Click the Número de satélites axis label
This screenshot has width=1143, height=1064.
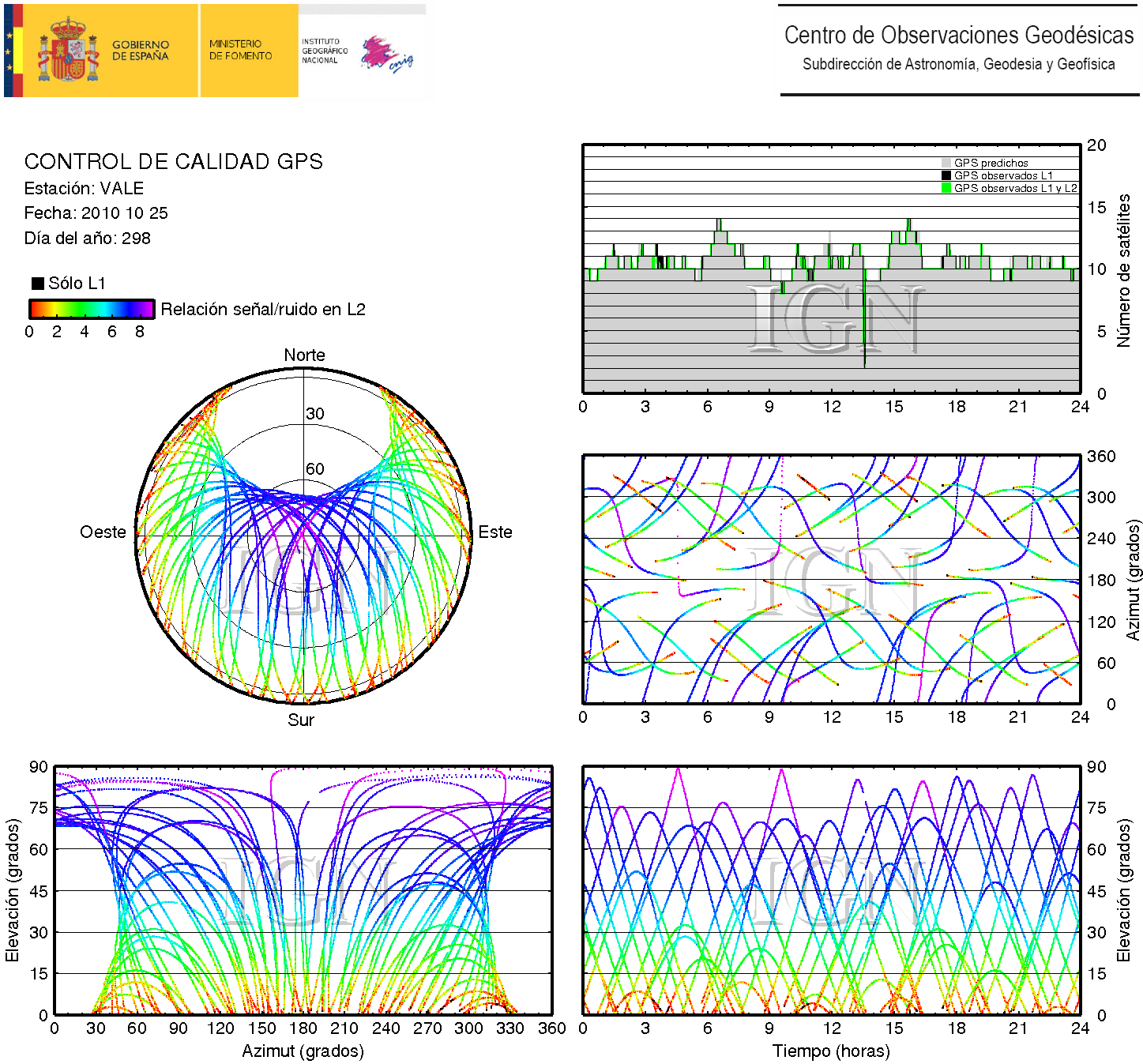[1123, 270]
